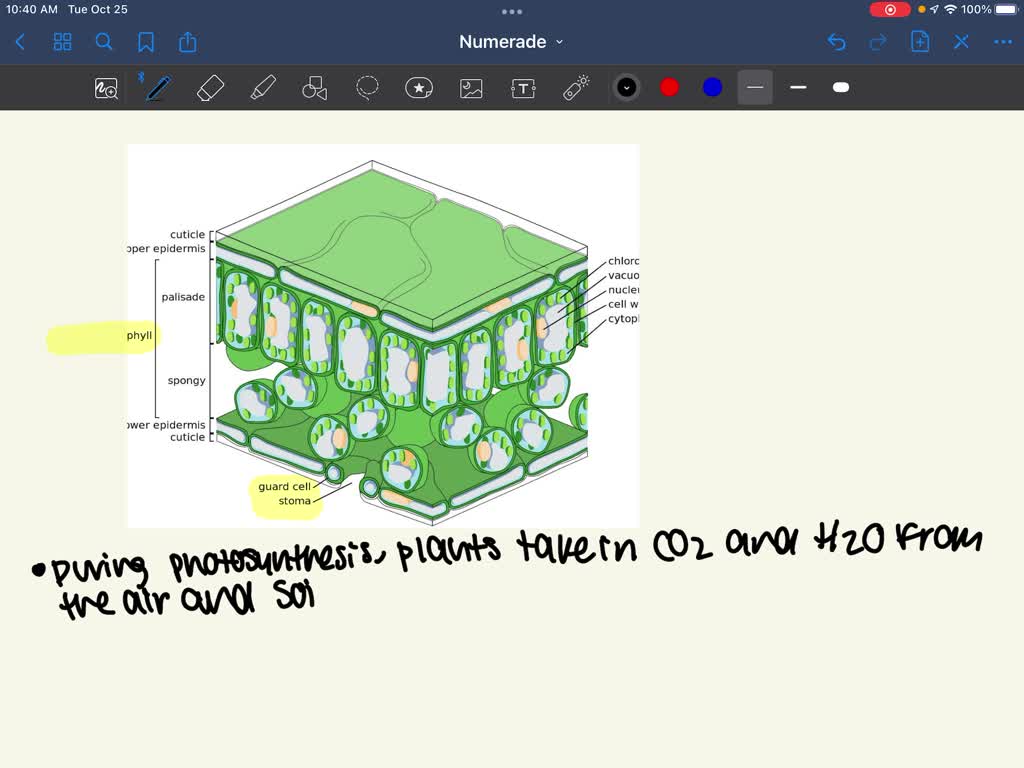The image size is (1024, 768).
Task: Open the Sticker tool
Action: tap(419, 87)
